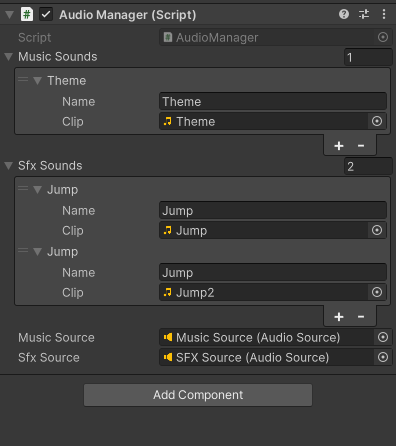Click the Music Source audio source field
396x446 pixels.
point(267,337)
